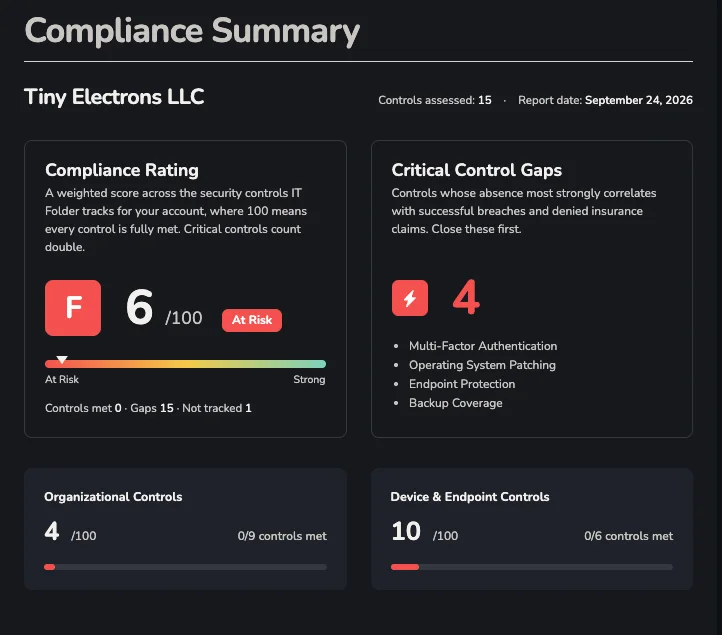Click the compliance rating description paragraph
Screen dimensions: 722x635
[x=176, y=220]
